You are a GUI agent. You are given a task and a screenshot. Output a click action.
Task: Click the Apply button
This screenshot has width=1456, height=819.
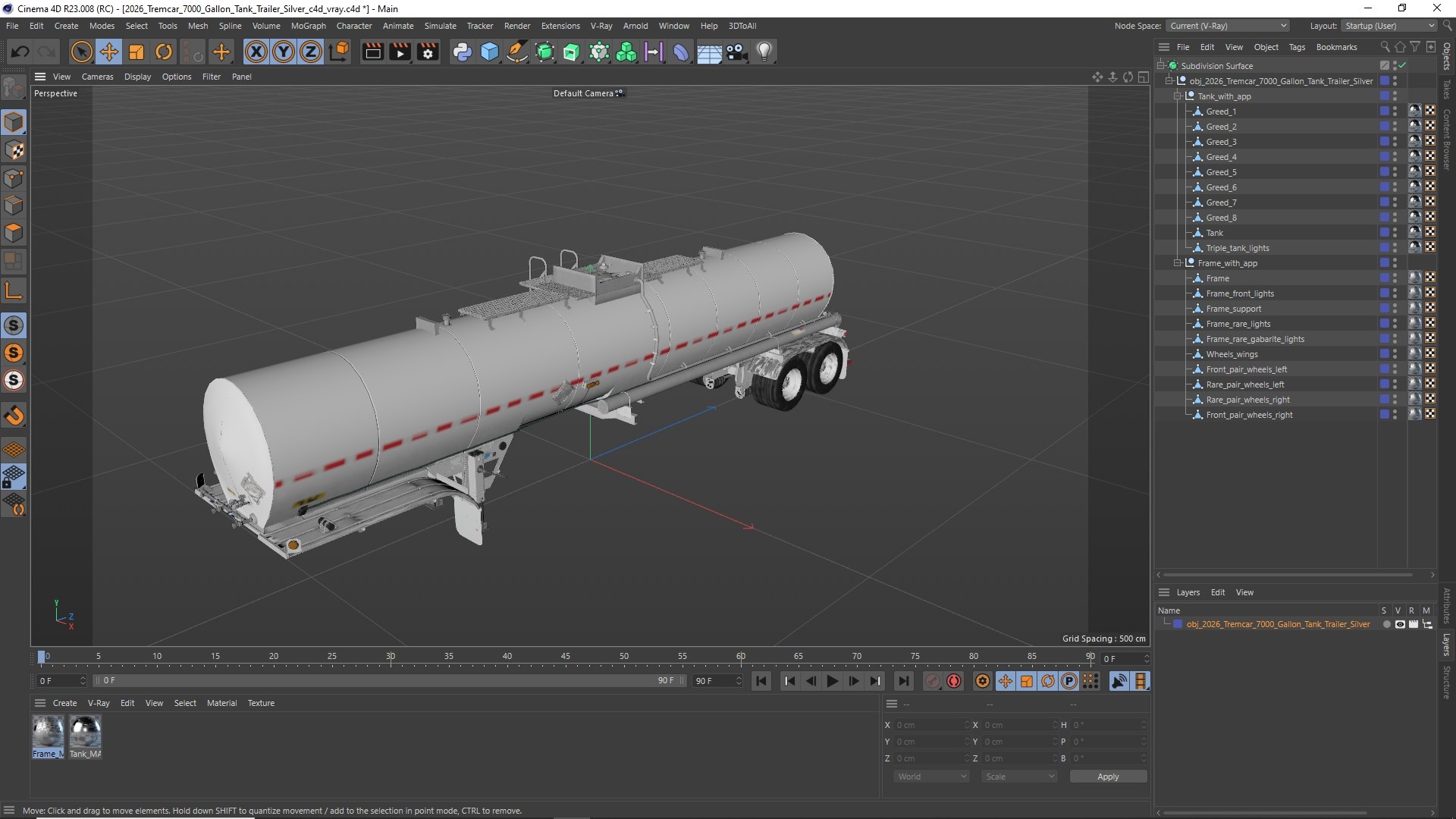tap(1108, 777)
